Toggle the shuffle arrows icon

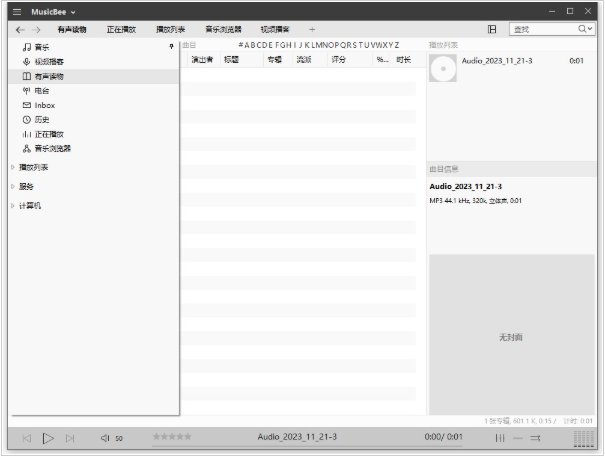click(535, 438)
